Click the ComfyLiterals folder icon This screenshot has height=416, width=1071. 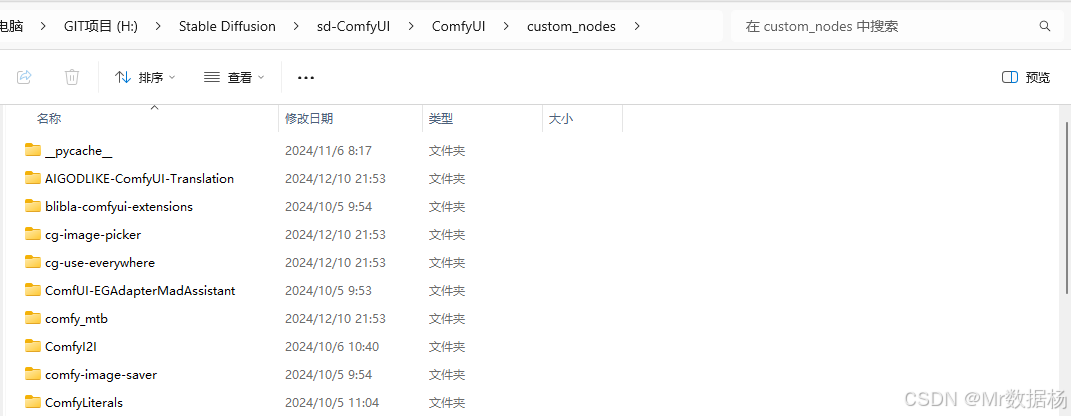(x=33, y=402)
